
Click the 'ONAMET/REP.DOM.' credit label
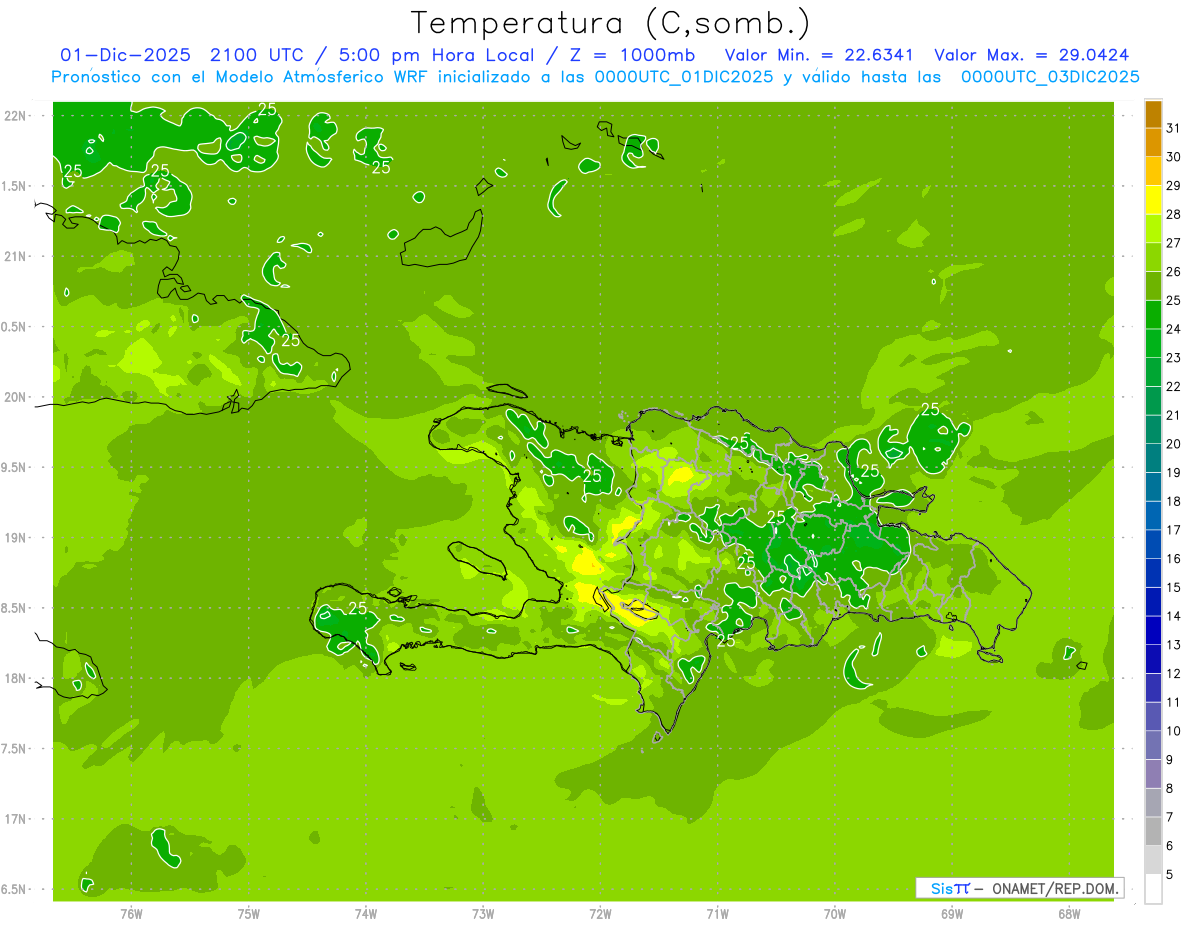point(1055,888)
